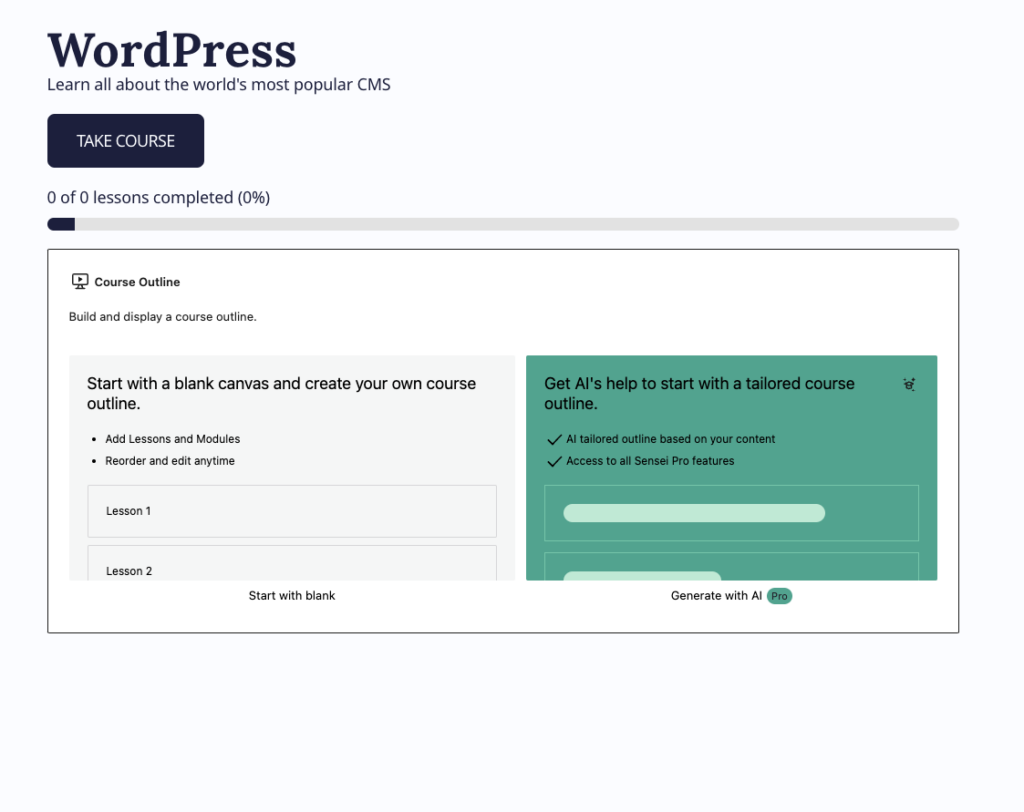The height and width of the screenshot is (812, 1024).
Task: Click the '0 of 0 lessons completed' text
Action: point(159,197)
